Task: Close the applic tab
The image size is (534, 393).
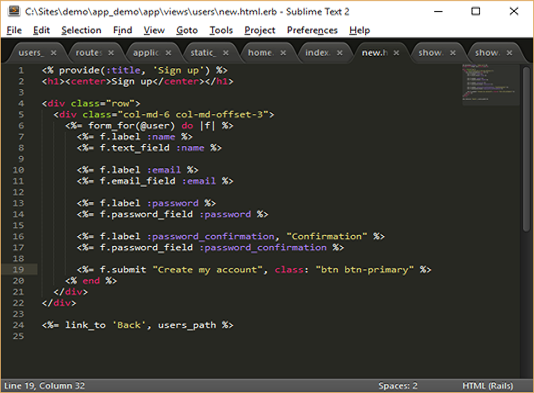Action: click(x=169, y=53)
